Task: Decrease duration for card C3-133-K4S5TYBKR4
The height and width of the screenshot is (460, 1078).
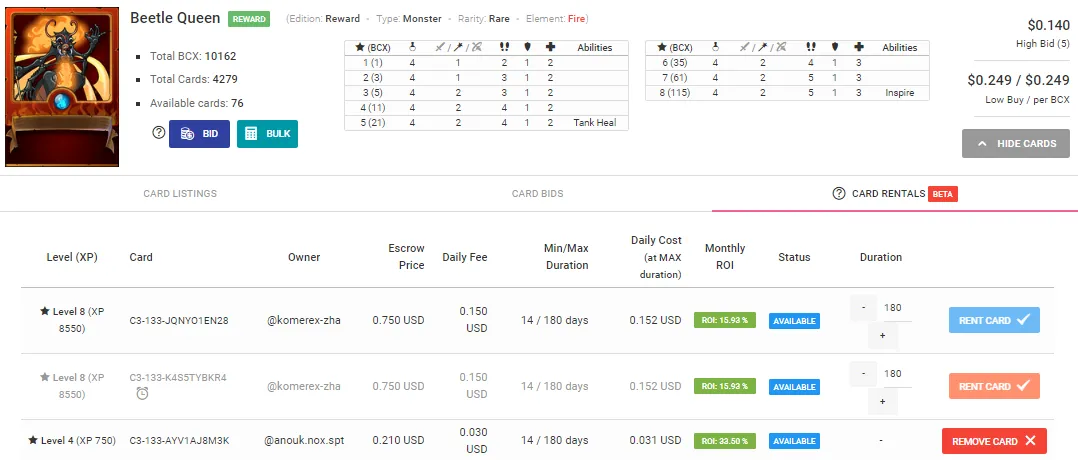Action: click(864, 374)
